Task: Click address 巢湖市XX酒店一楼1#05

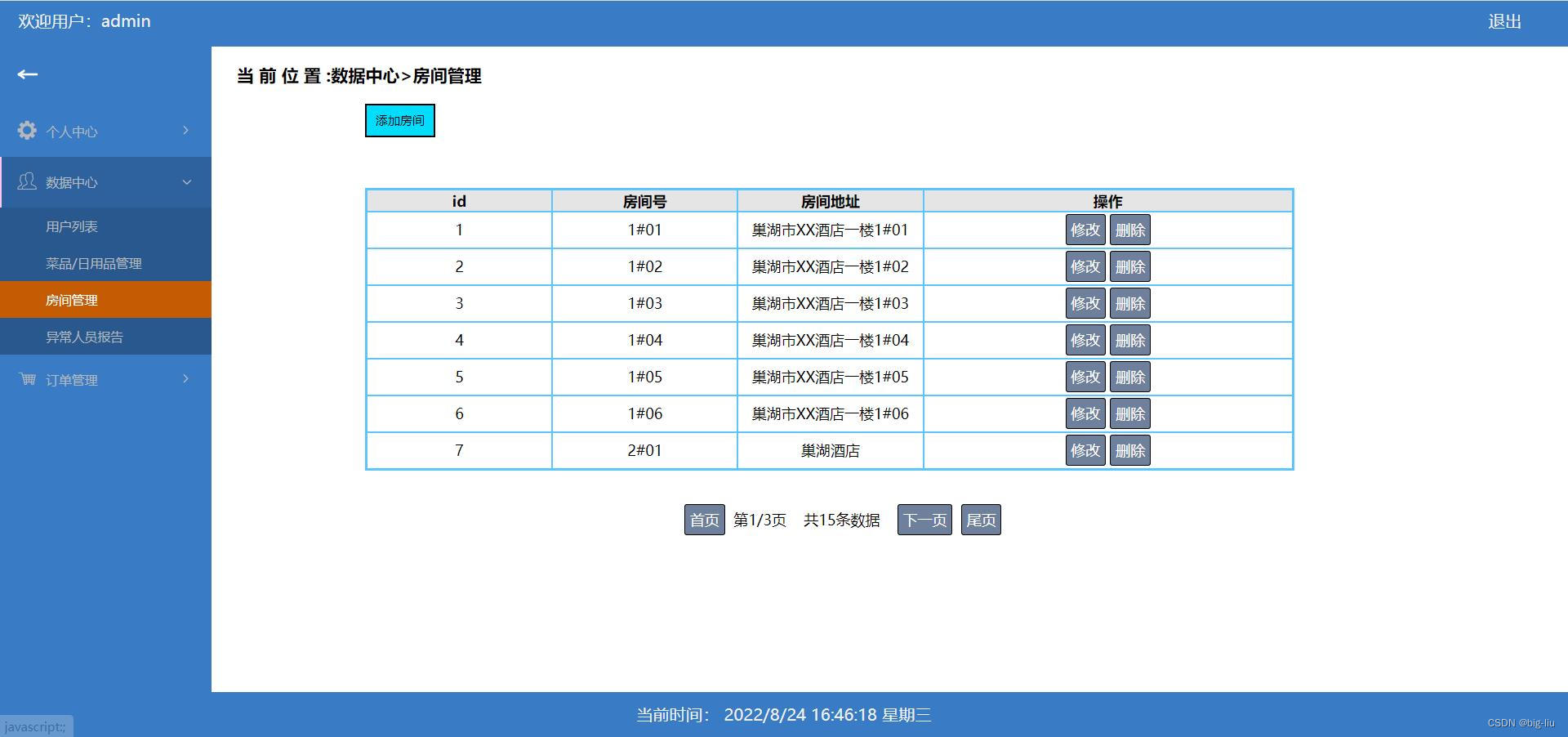Action: pyautogui.click(x=830, y=377)
